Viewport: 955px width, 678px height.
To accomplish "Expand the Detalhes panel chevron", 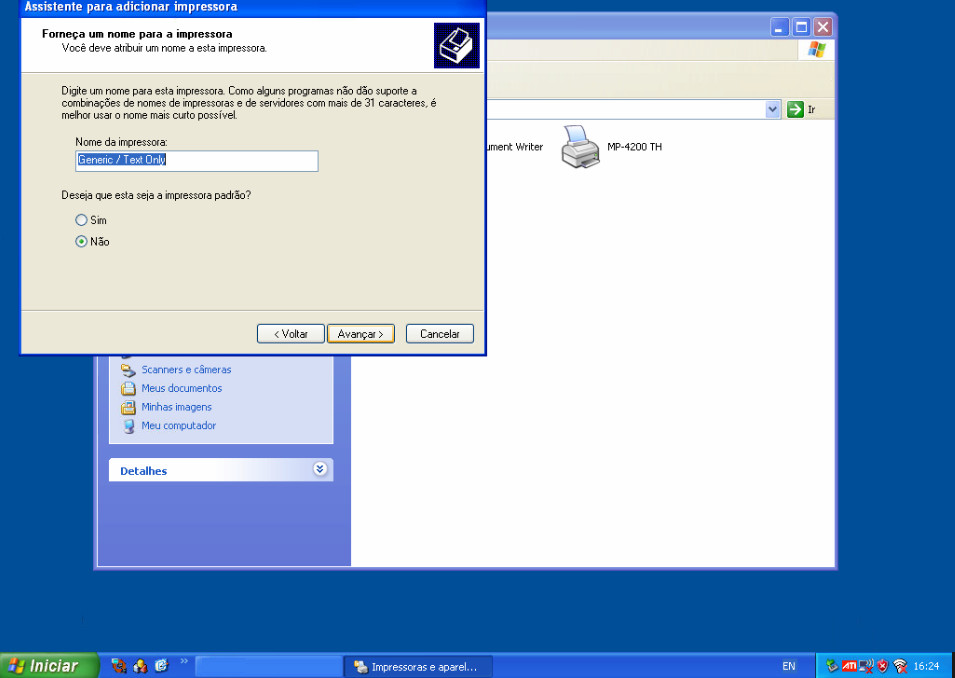I will 320,469.
